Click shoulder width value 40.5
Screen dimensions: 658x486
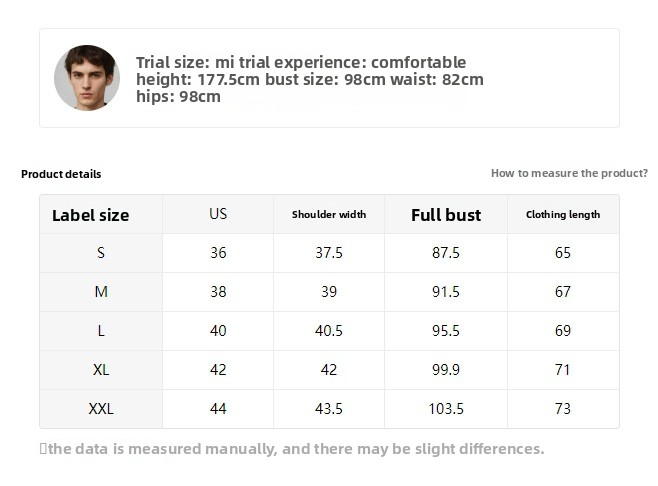pos(329,331)
